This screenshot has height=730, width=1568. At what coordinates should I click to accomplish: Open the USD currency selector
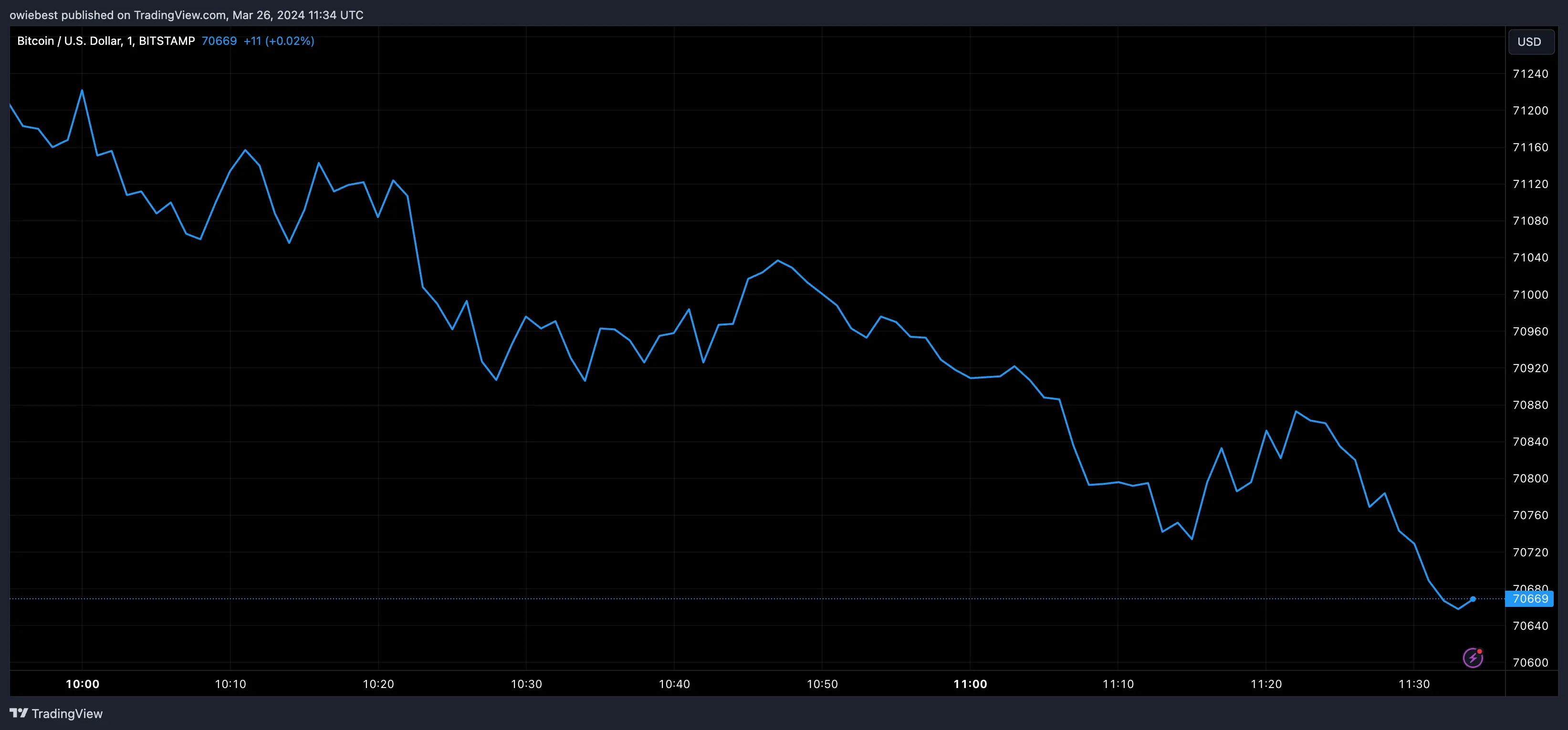1530,42
